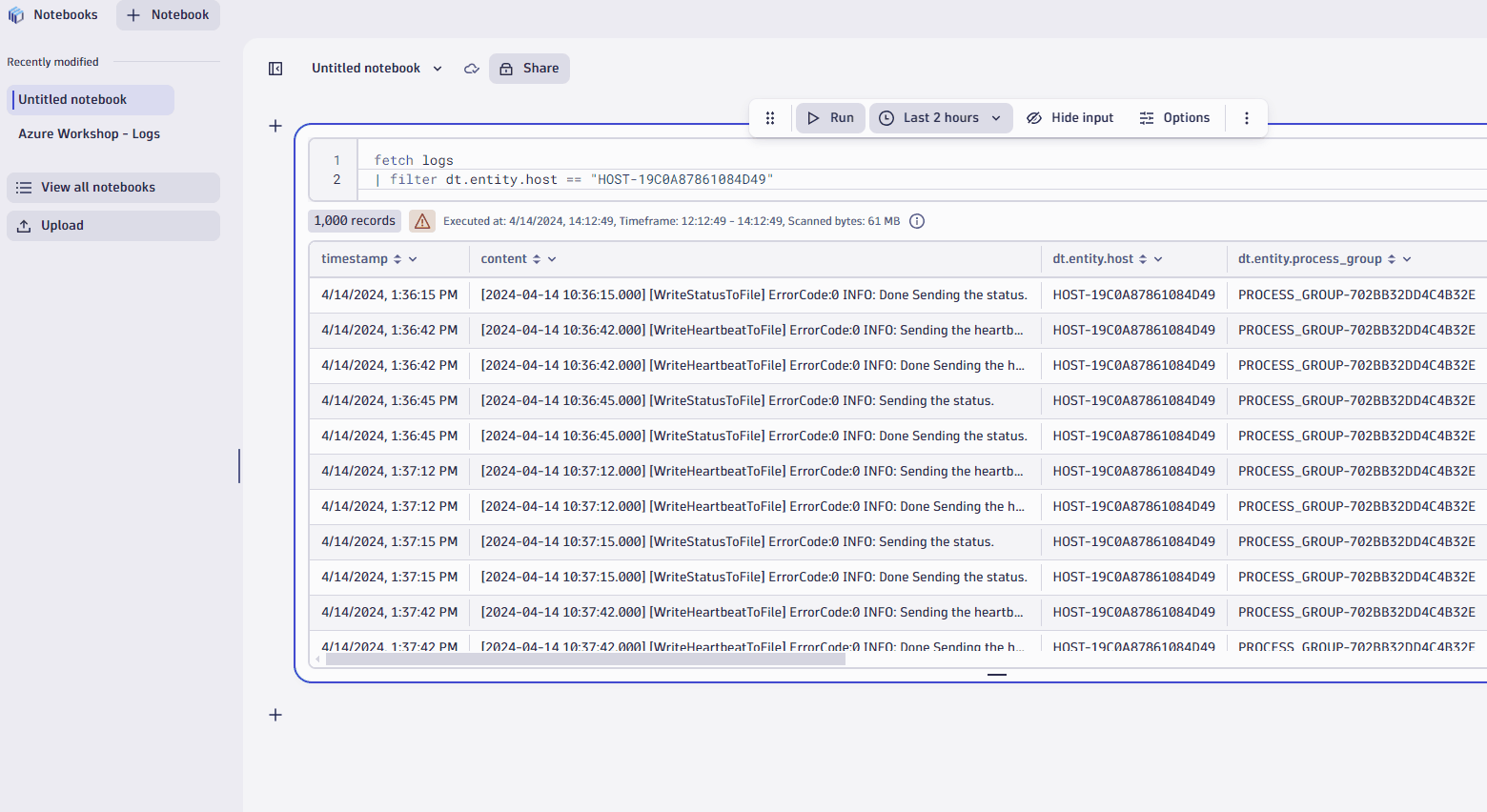This screenshot has width=1487, height=812.
Task: Run the query
Action: click(x=830, y=118)
